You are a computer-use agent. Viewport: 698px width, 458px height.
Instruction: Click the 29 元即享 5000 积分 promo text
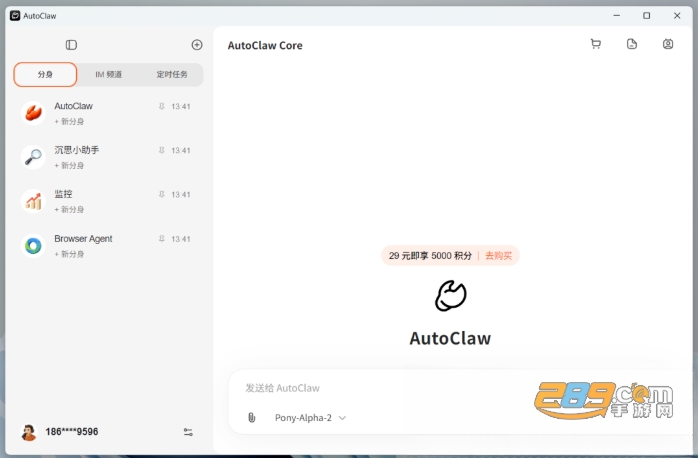click(x=430, y=256)
